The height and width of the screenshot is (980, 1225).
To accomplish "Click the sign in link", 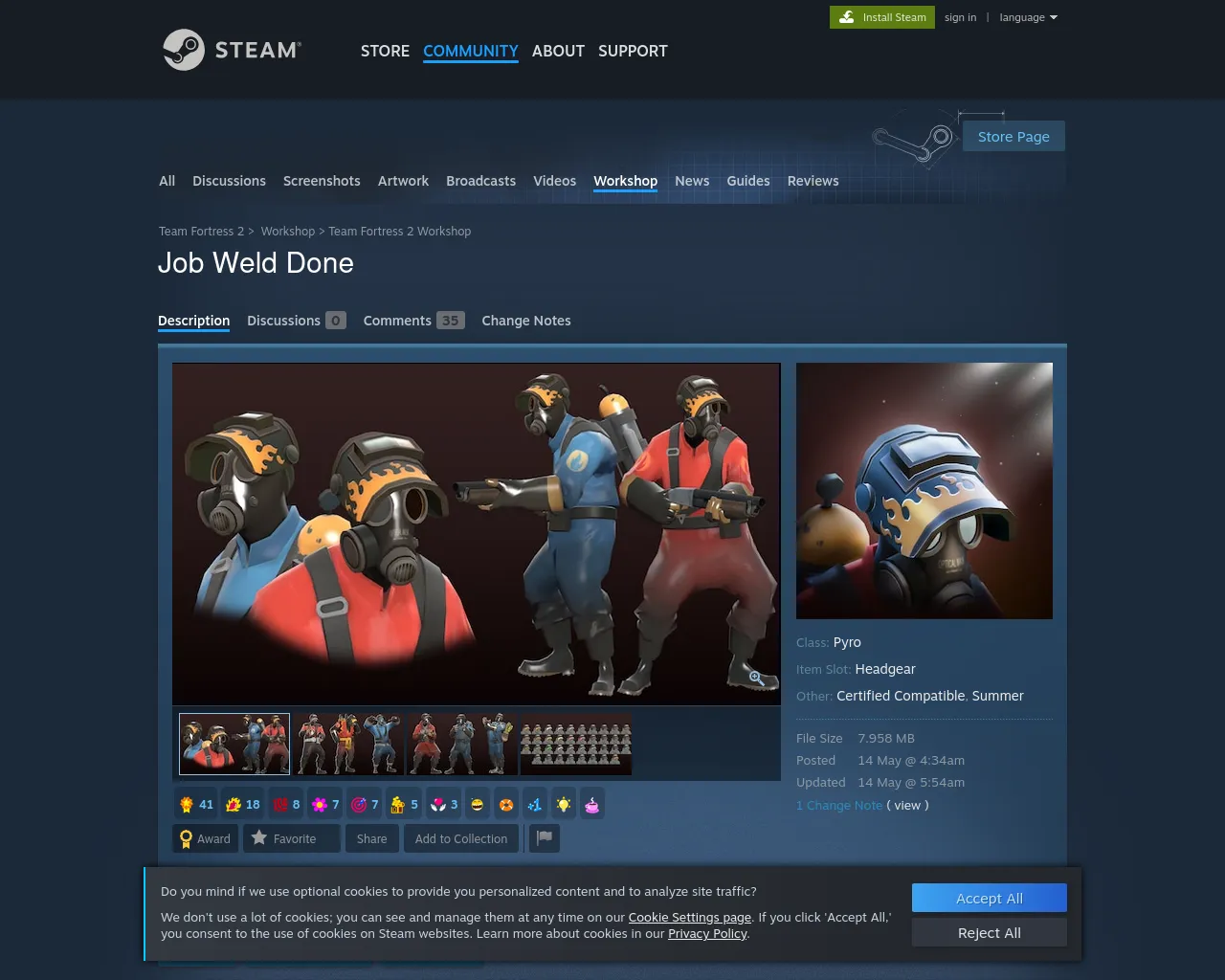I will click(x=960, y=17).
